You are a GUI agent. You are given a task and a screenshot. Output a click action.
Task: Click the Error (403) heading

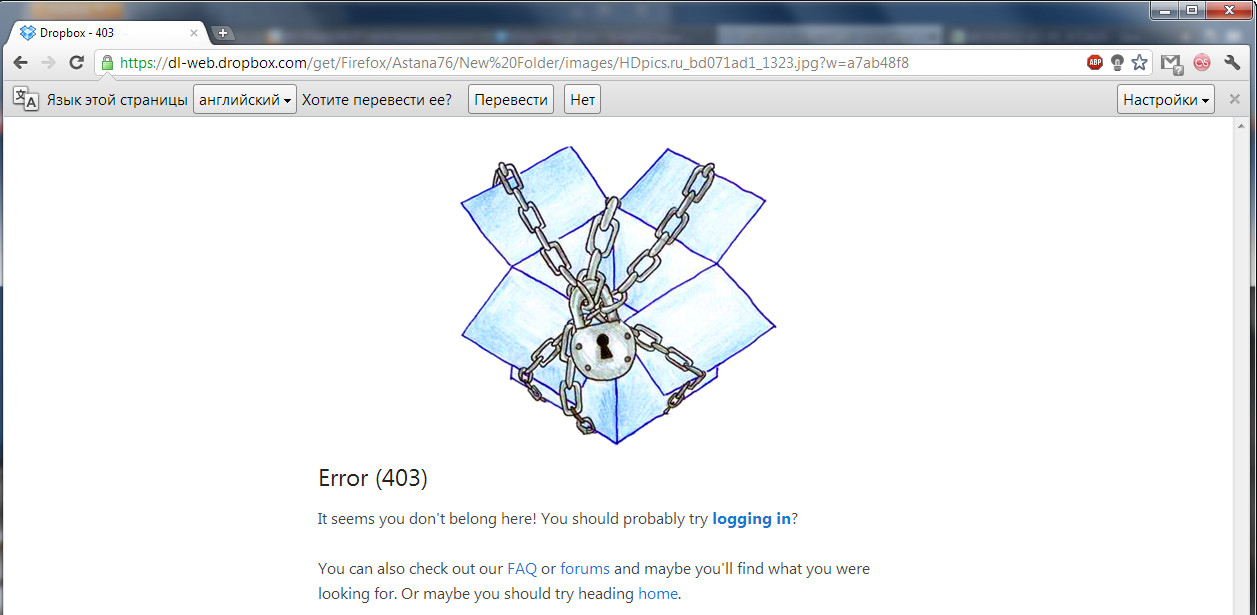click(x=373, y=478)
